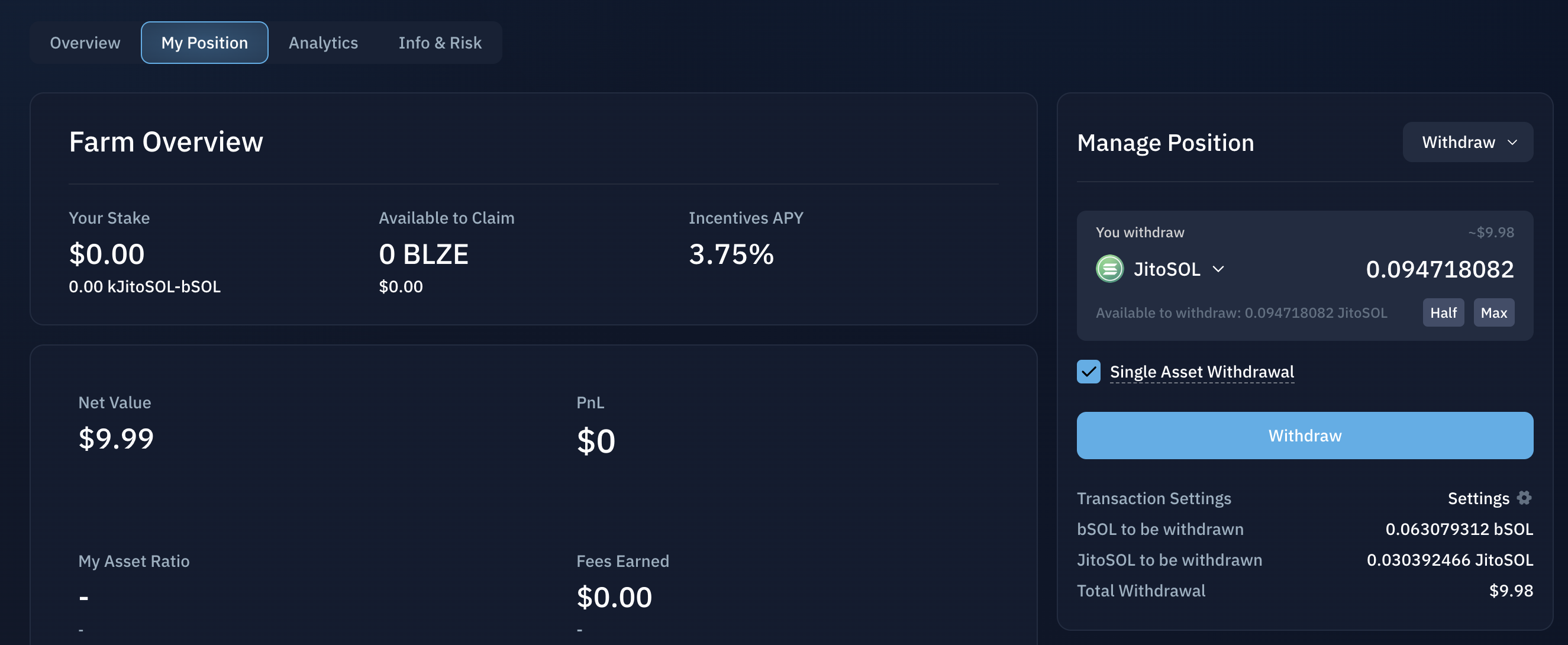Click the JitoSOL token logo icon

coord(1109,269)
